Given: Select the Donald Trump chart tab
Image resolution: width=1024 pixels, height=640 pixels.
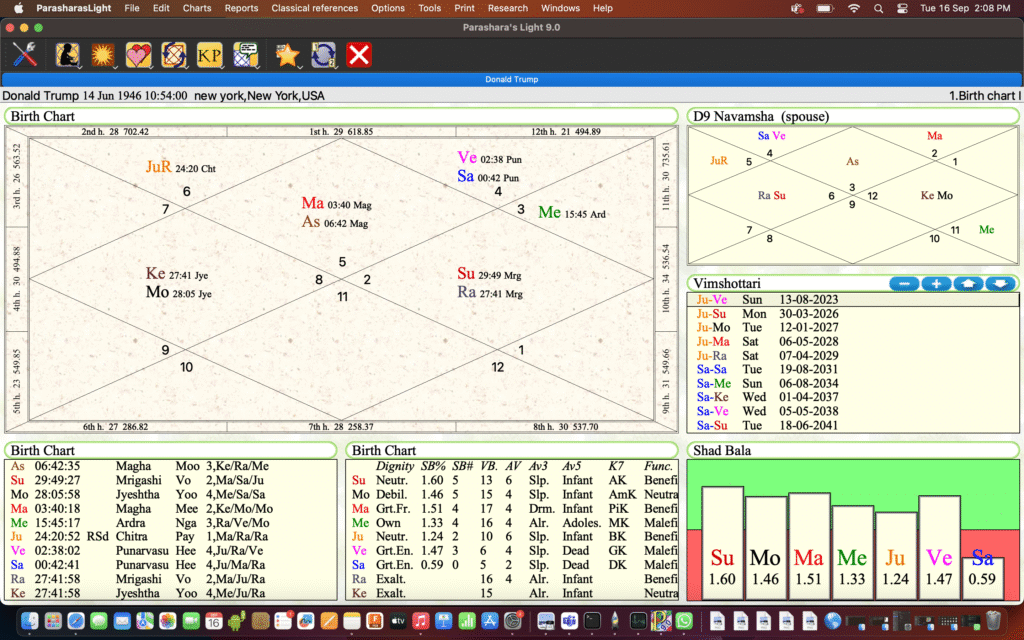Looking at the screenshot, I should coord(511,79).
